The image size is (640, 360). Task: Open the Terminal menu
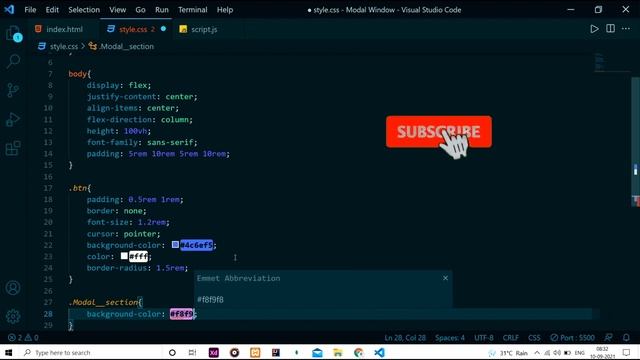[193, 9]
